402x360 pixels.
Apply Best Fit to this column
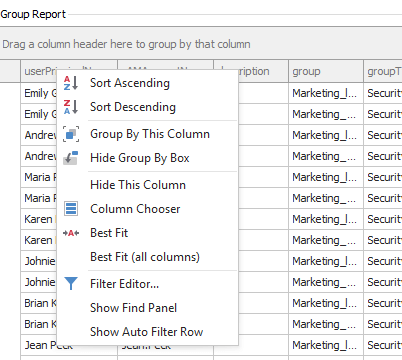tap(147, 233)
